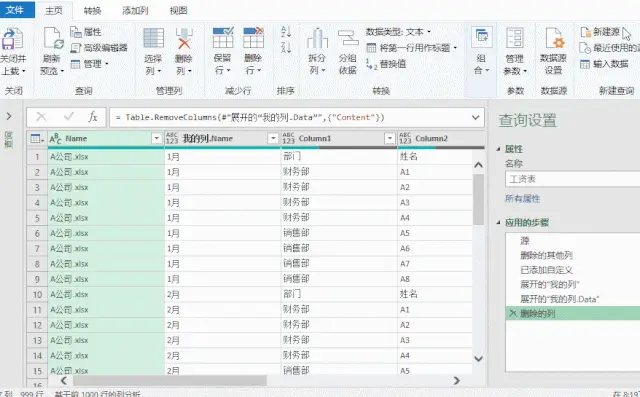Click the Column1 data type icon
640x397 pixels.
288,139
